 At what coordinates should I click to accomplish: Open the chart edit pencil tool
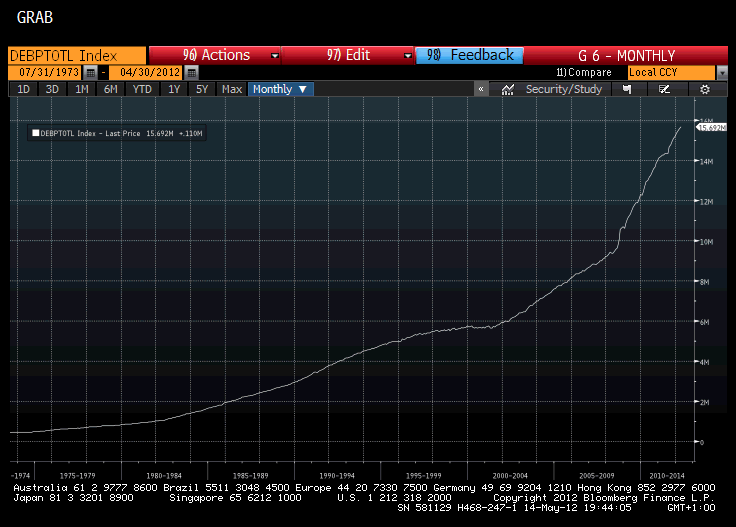pos(664,89)
